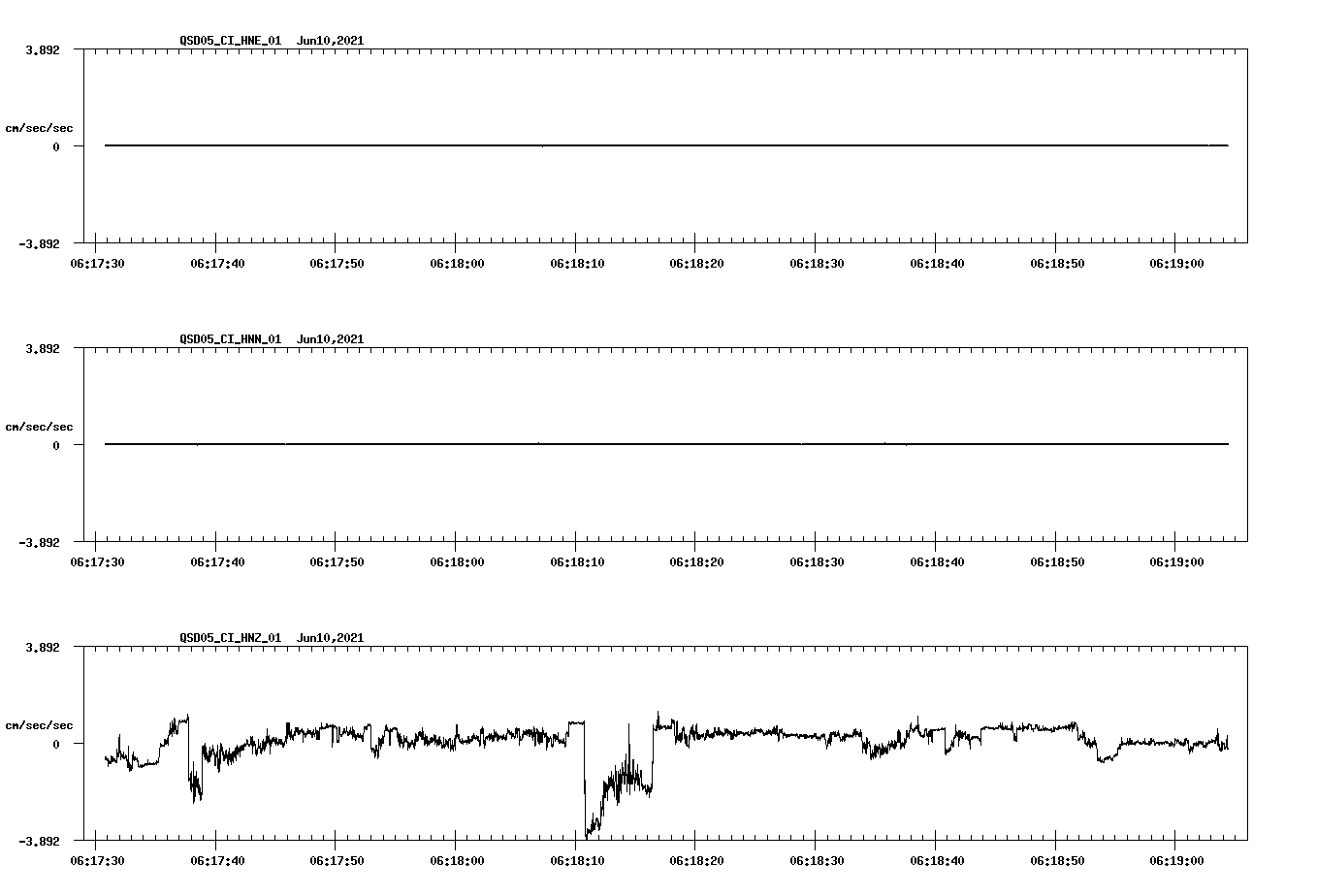Image resolution: width=1317 pixels, height=896 pixels.
Task: Click 06:17:40 time label under HNE plot
Action: pyautogui.click(x=216, y=264)
